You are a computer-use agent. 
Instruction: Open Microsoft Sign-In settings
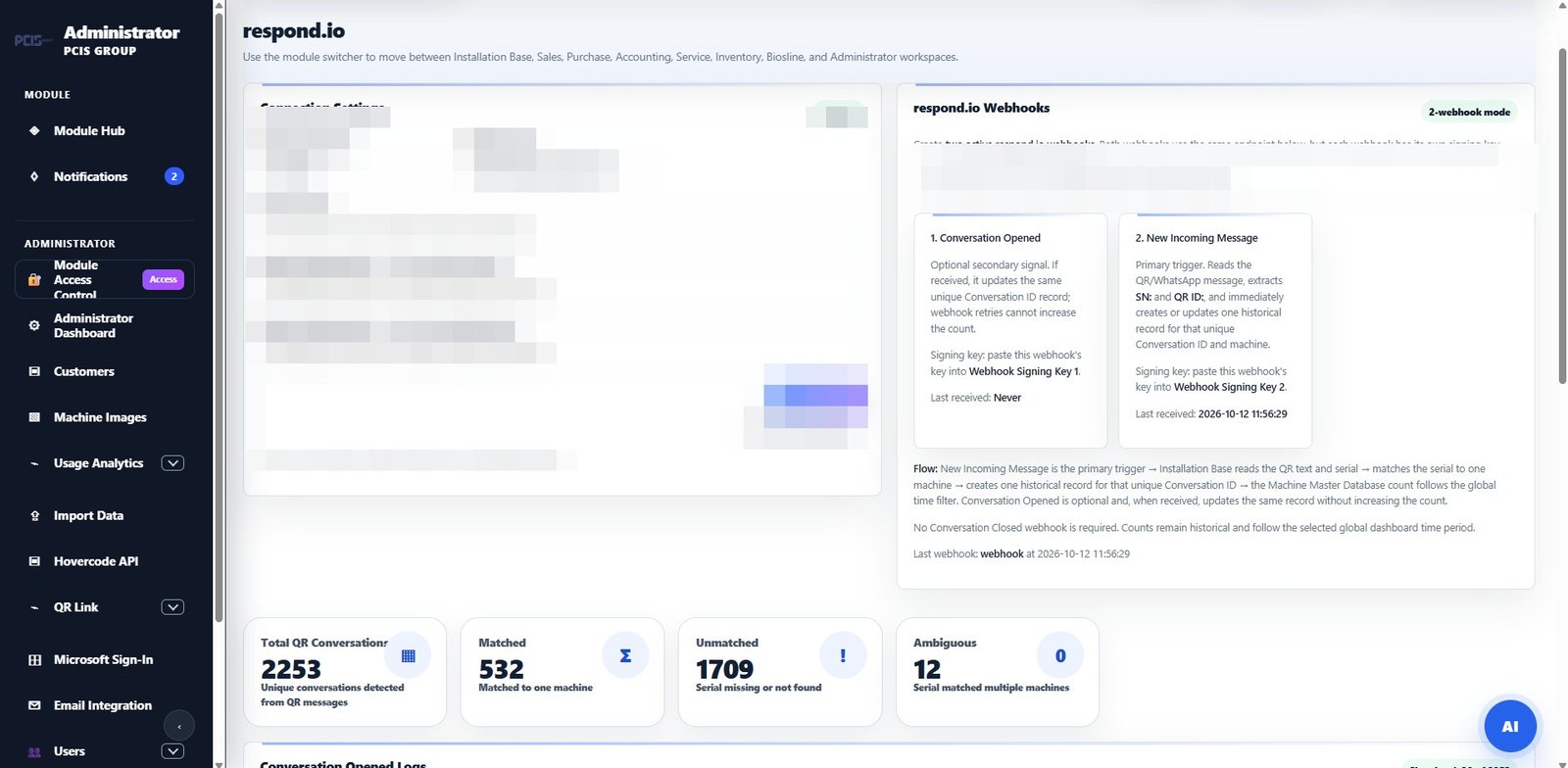click(x=104, y=659)
